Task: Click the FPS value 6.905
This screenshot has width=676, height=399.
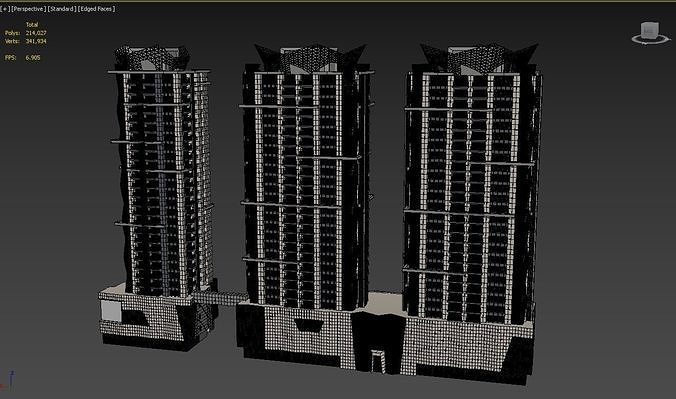Action: pyautogui.click(x=33, y=57)
